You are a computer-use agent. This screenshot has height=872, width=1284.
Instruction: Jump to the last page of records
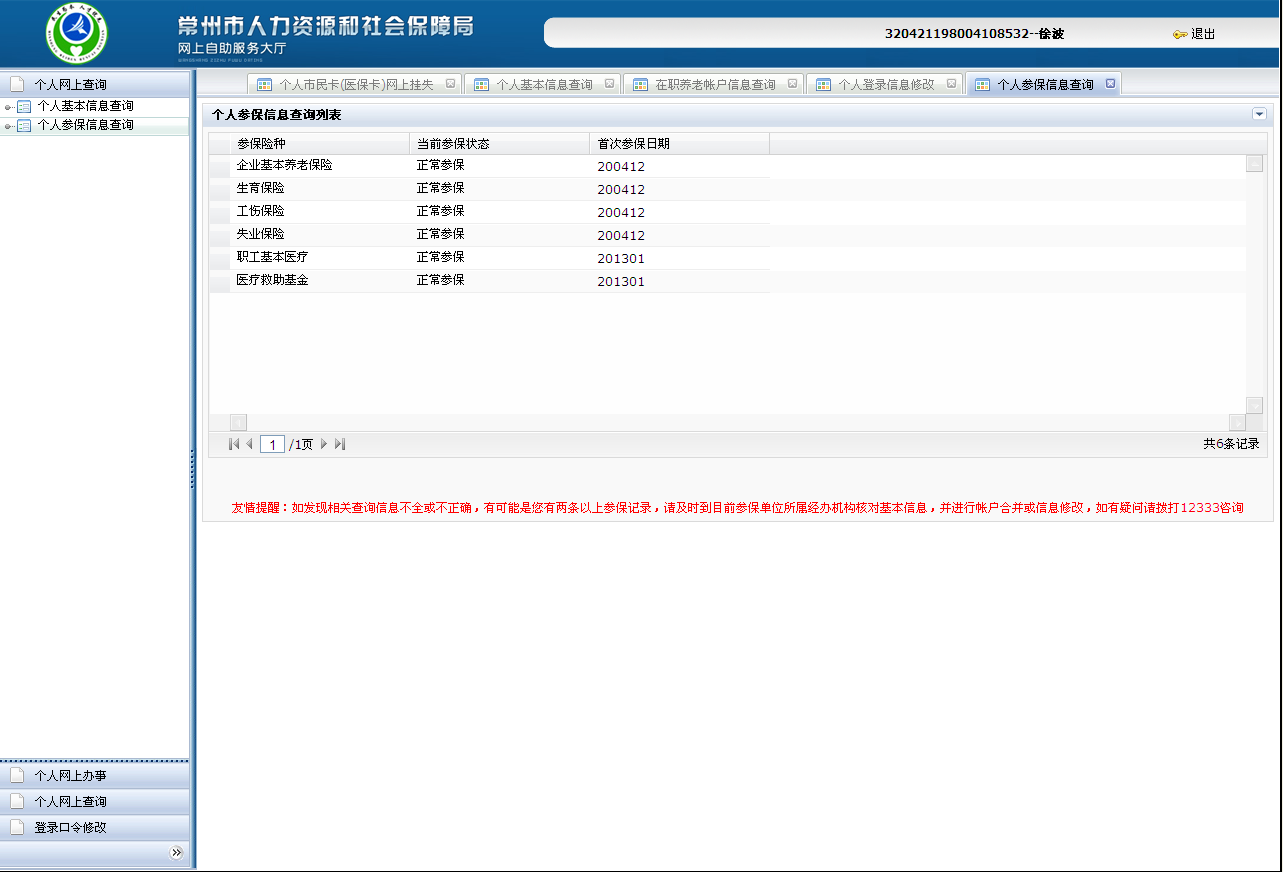pos(340,444)
